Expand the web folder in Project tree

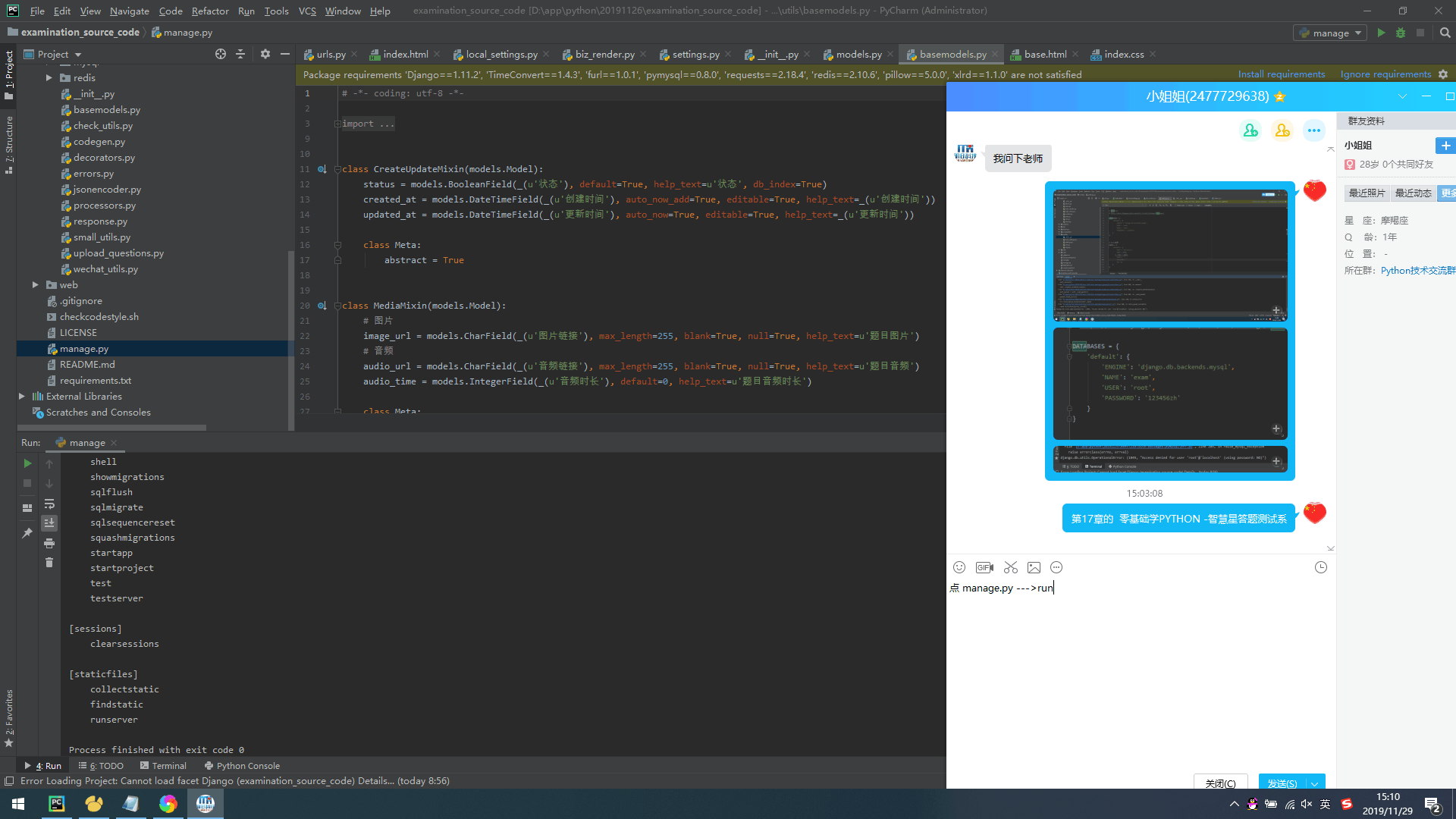tap(35, 285)
